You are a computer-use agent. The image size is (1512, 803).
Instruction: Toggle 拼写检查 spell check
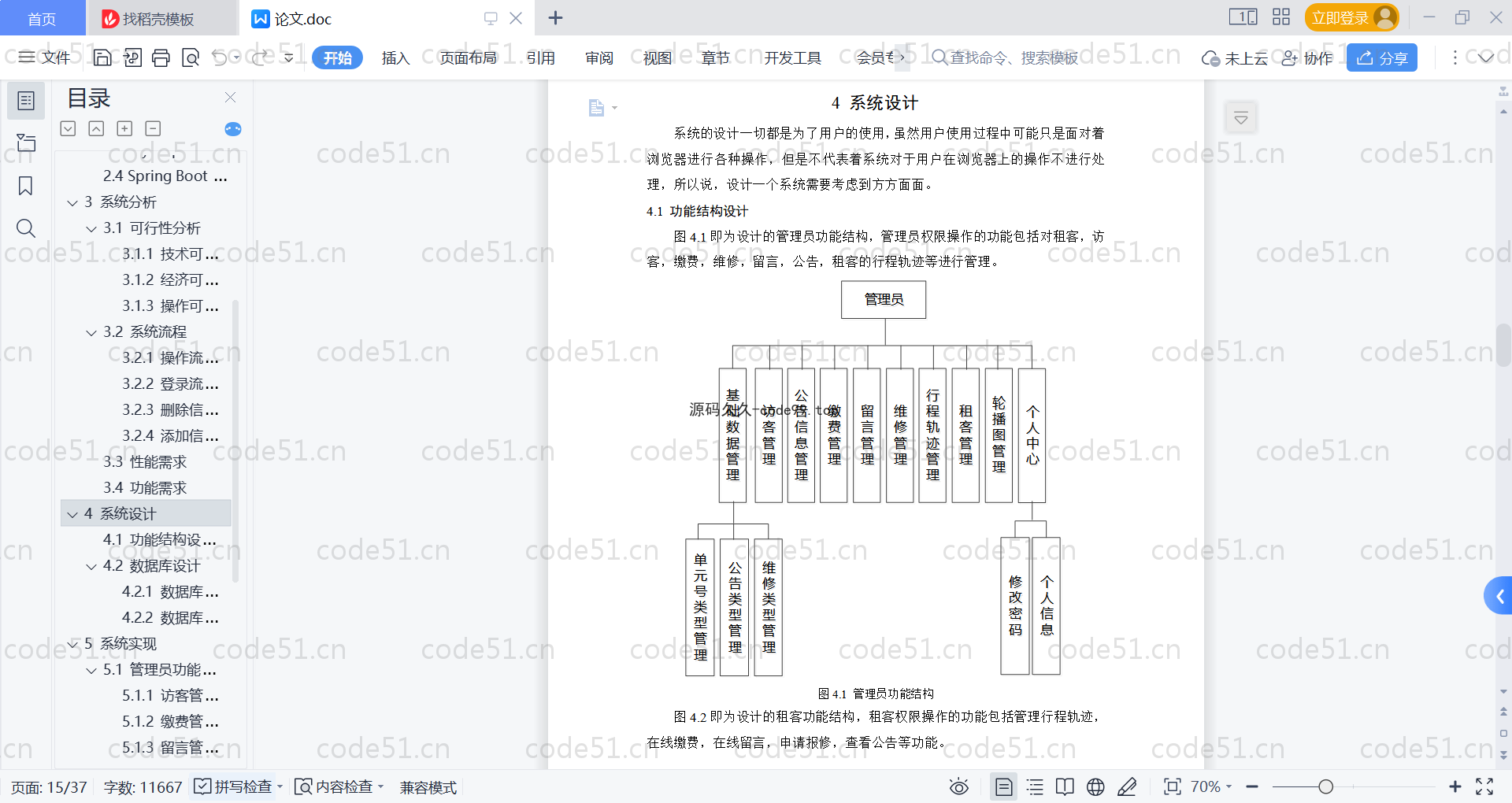tap(238, 786)
